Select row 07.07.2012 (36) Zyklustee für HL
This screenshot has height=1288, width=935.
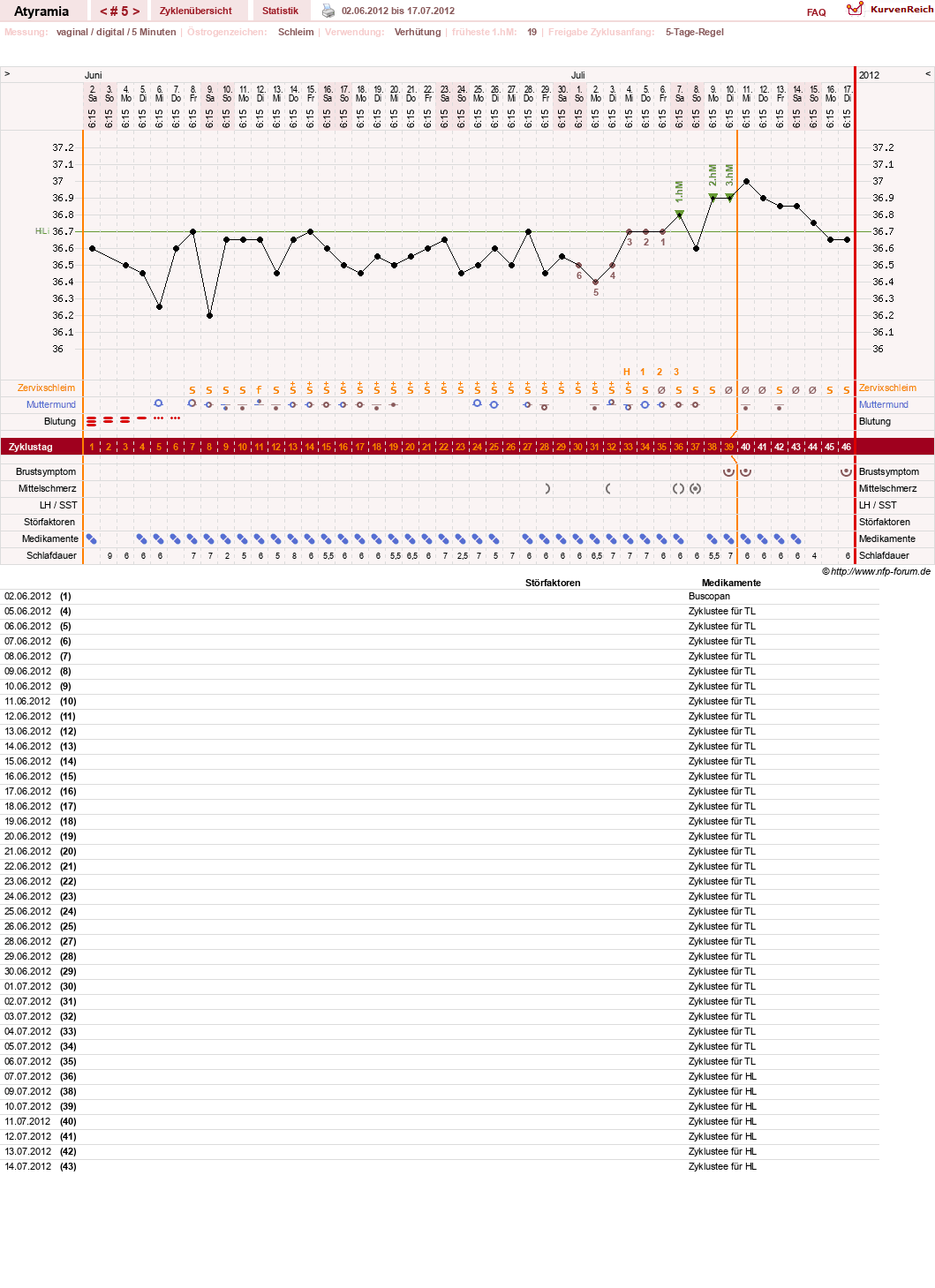(x=440, y=1076)
